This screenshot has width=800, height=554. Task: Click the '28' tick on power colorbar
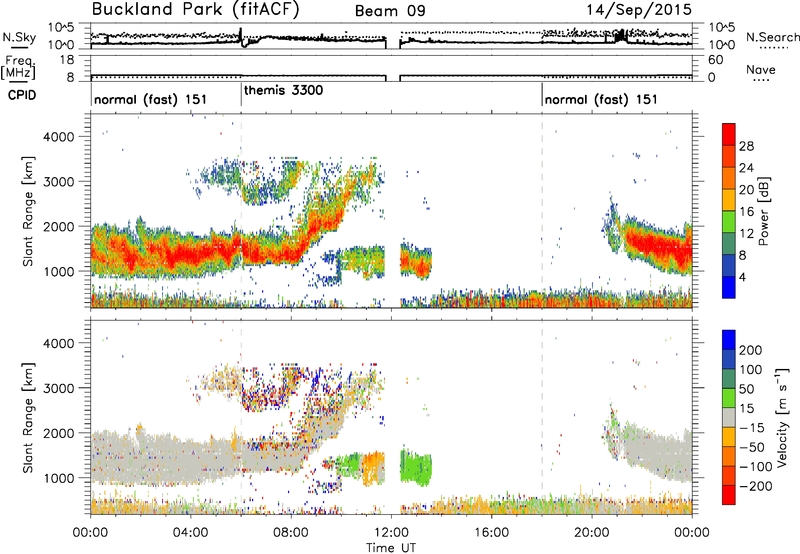[x=746, y=146]
